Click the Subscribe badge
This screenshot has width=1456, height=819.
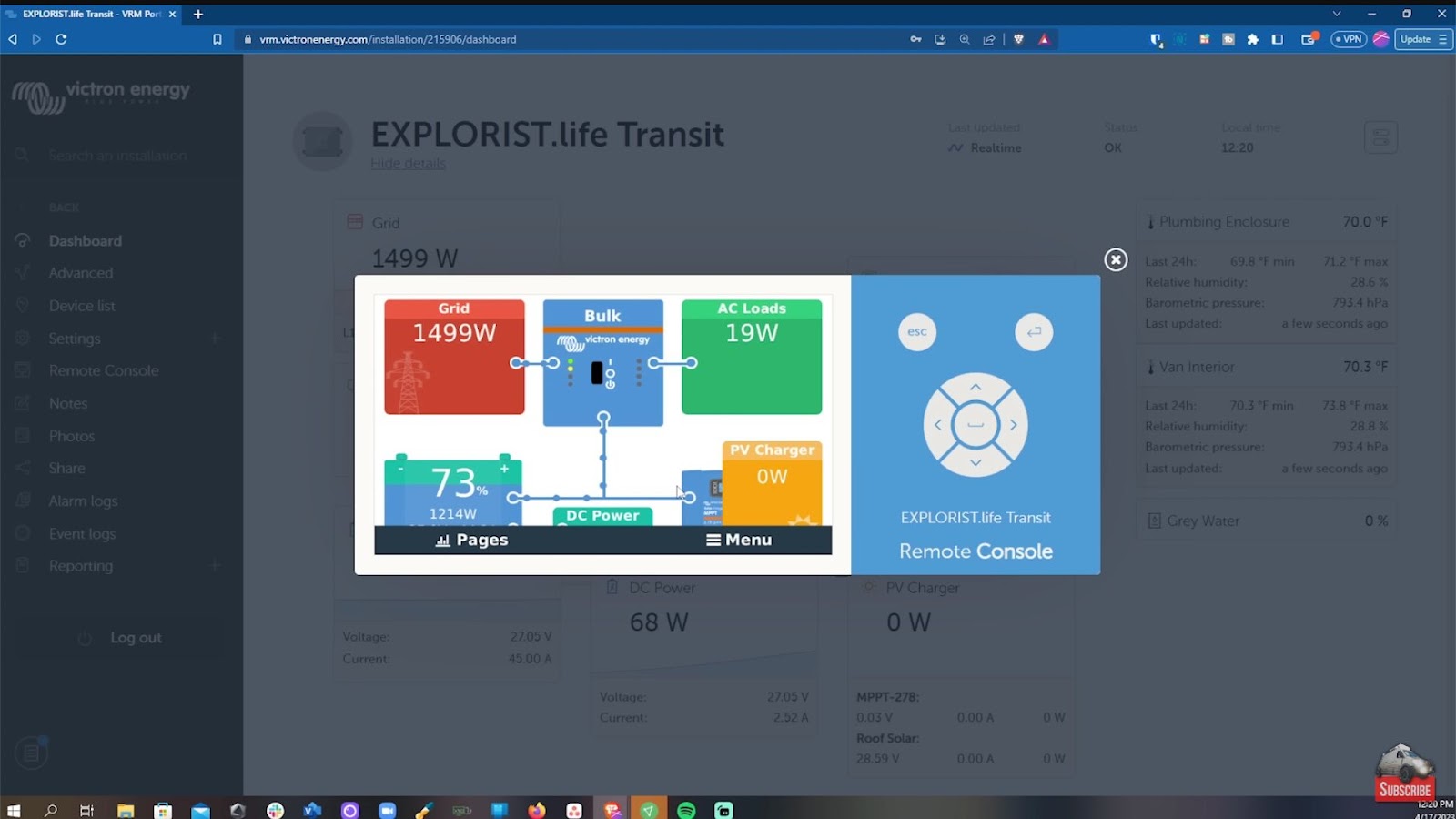pyautogui.click(x=1404, y=773)
